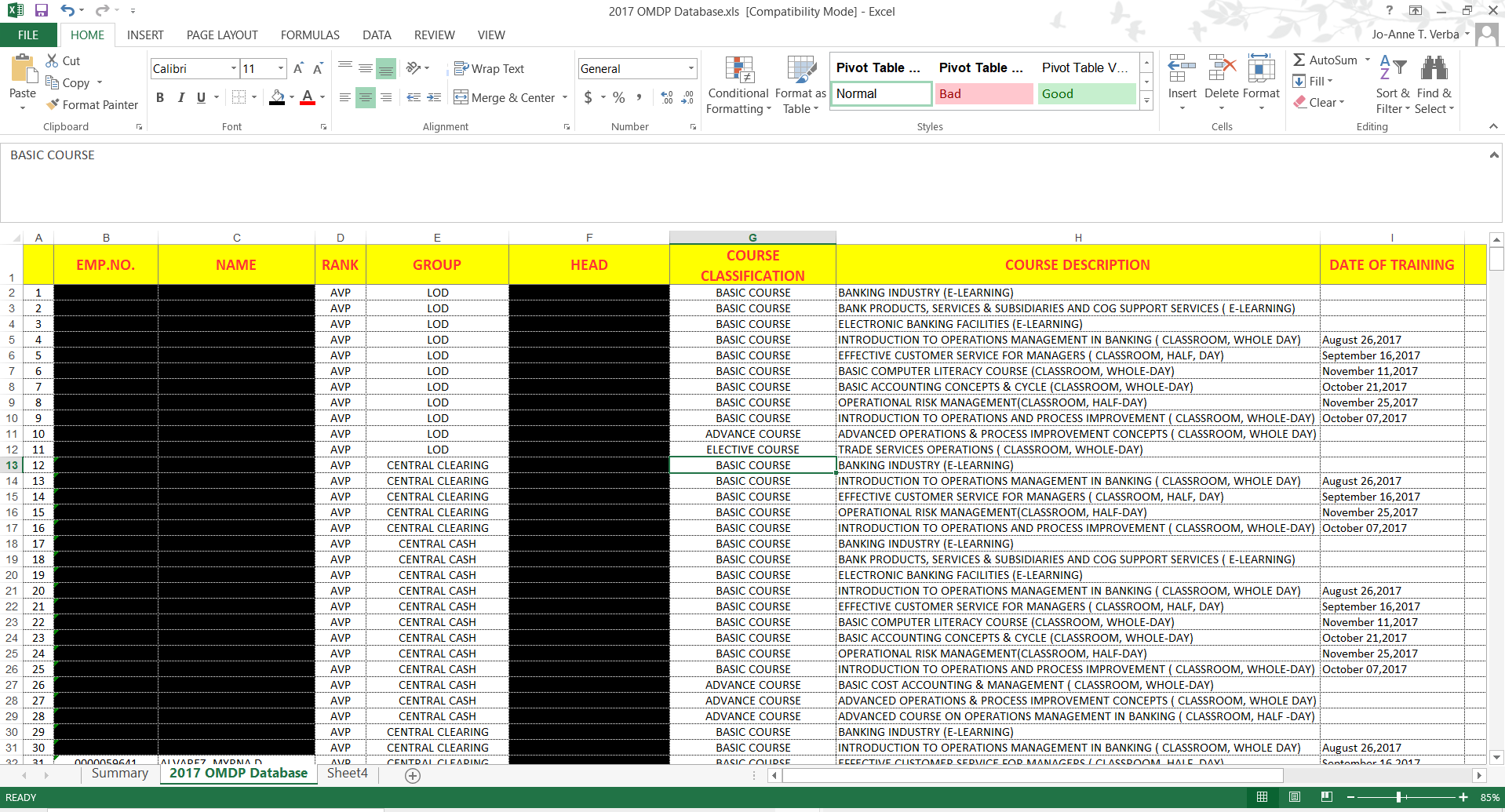Undo the last action
1505x812 pixels.
[67, 11]
